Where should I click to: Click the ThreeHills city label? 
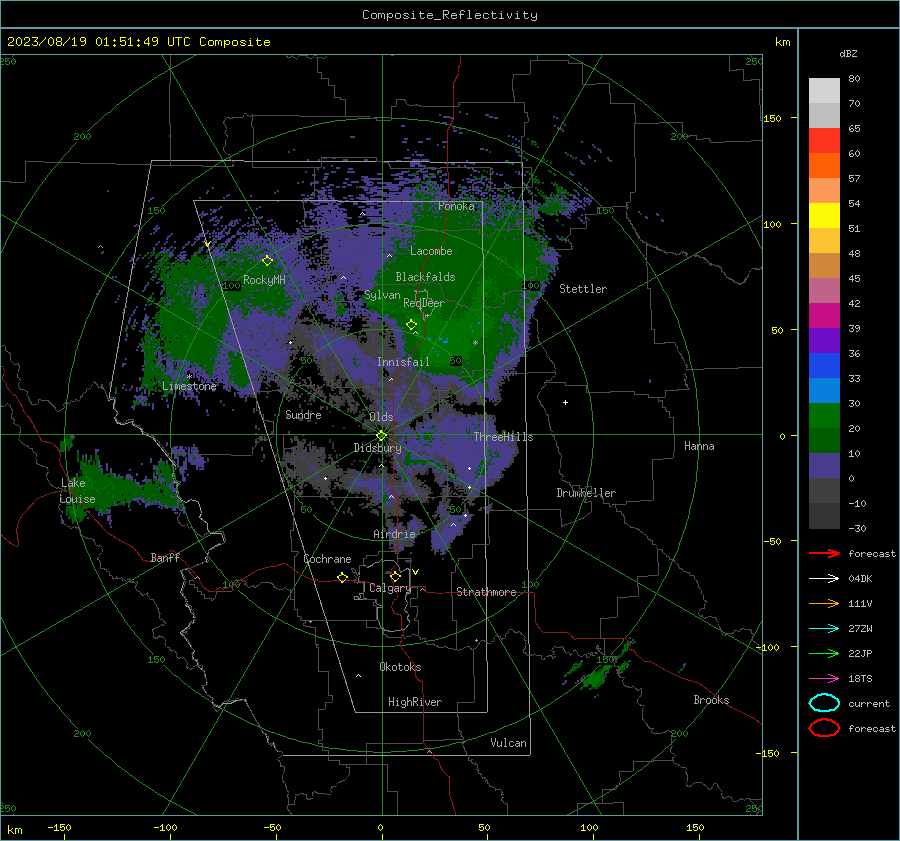pyautogui.click(x=503, y=437)
